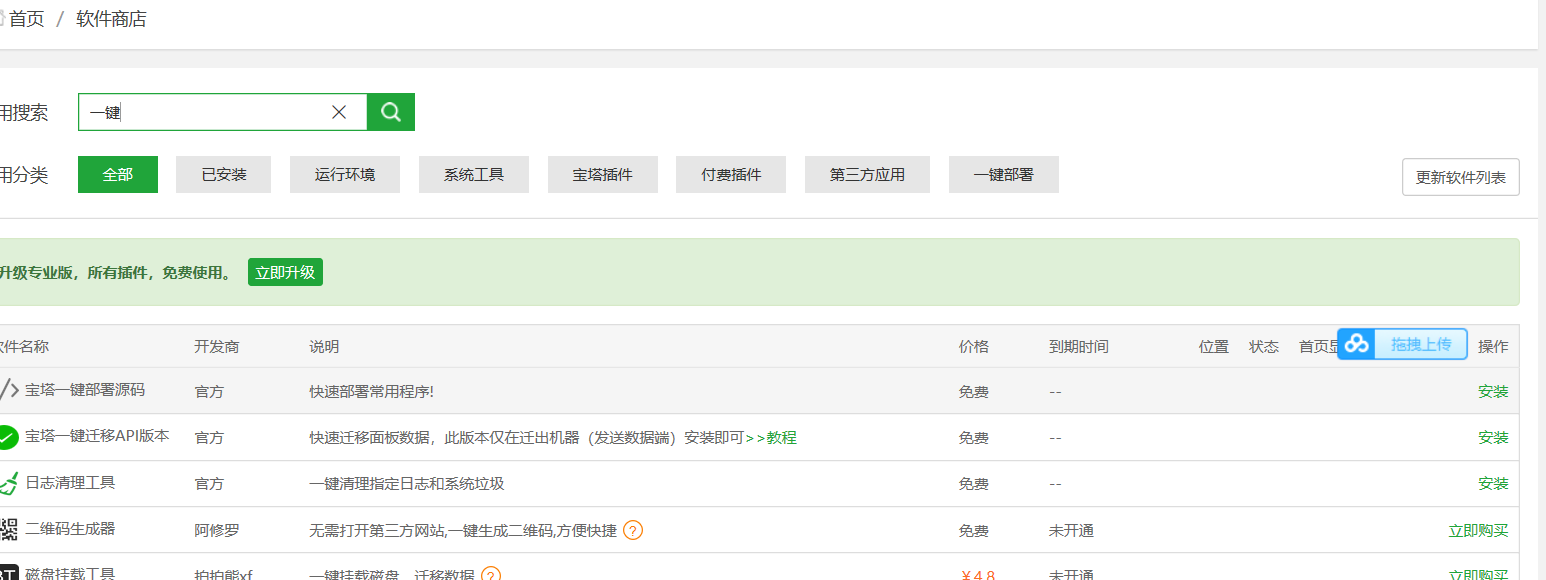Image resolution: width=1546 pixels, height=580 pixels.
Task: Click the 拖拽上传 cloud upload widget
Action: point(1402,344)
